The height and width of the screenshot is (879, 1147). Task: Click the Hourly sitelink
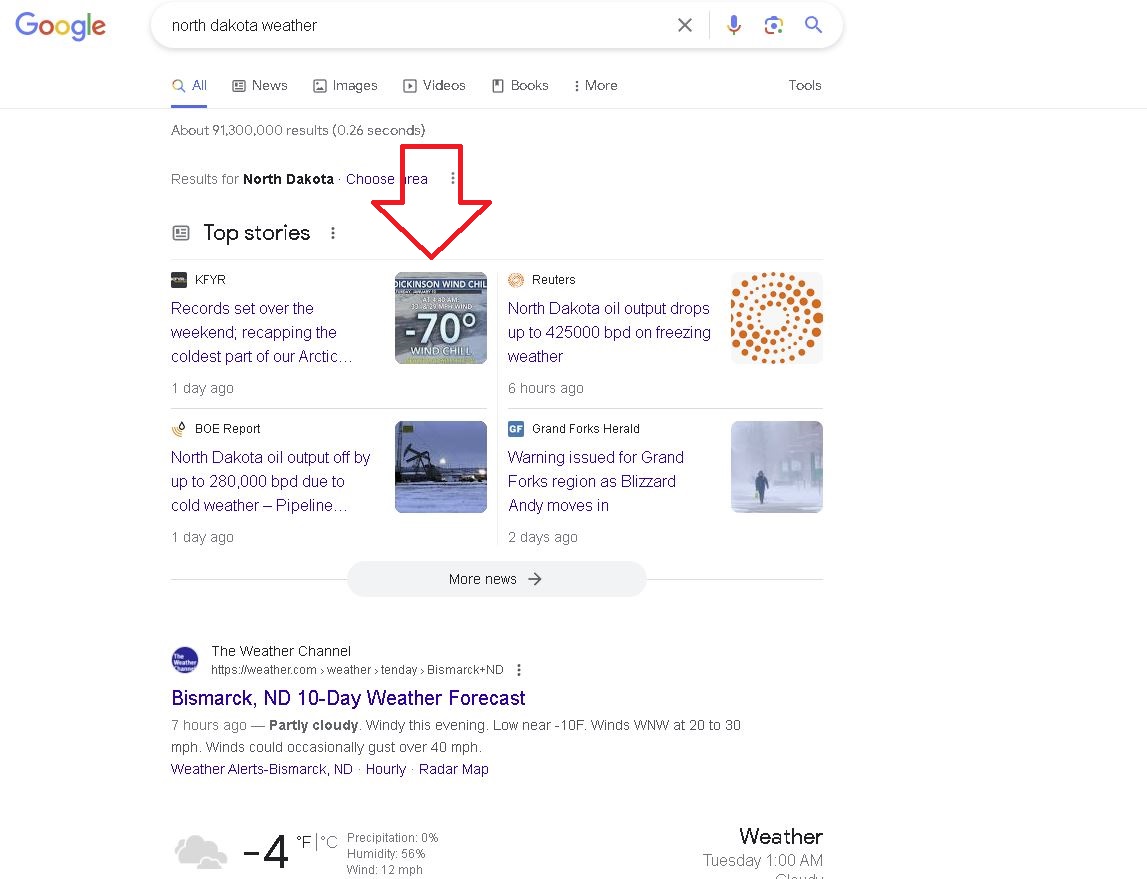[x=386, y=769]
